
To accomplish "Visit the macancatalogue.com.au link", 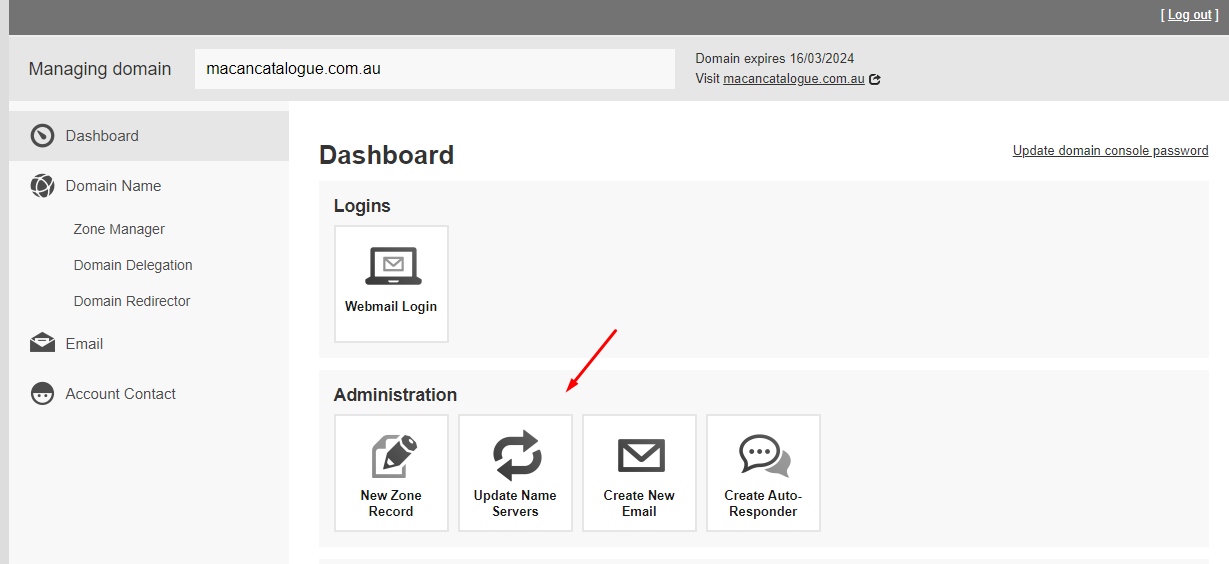I will coord(793,79).
